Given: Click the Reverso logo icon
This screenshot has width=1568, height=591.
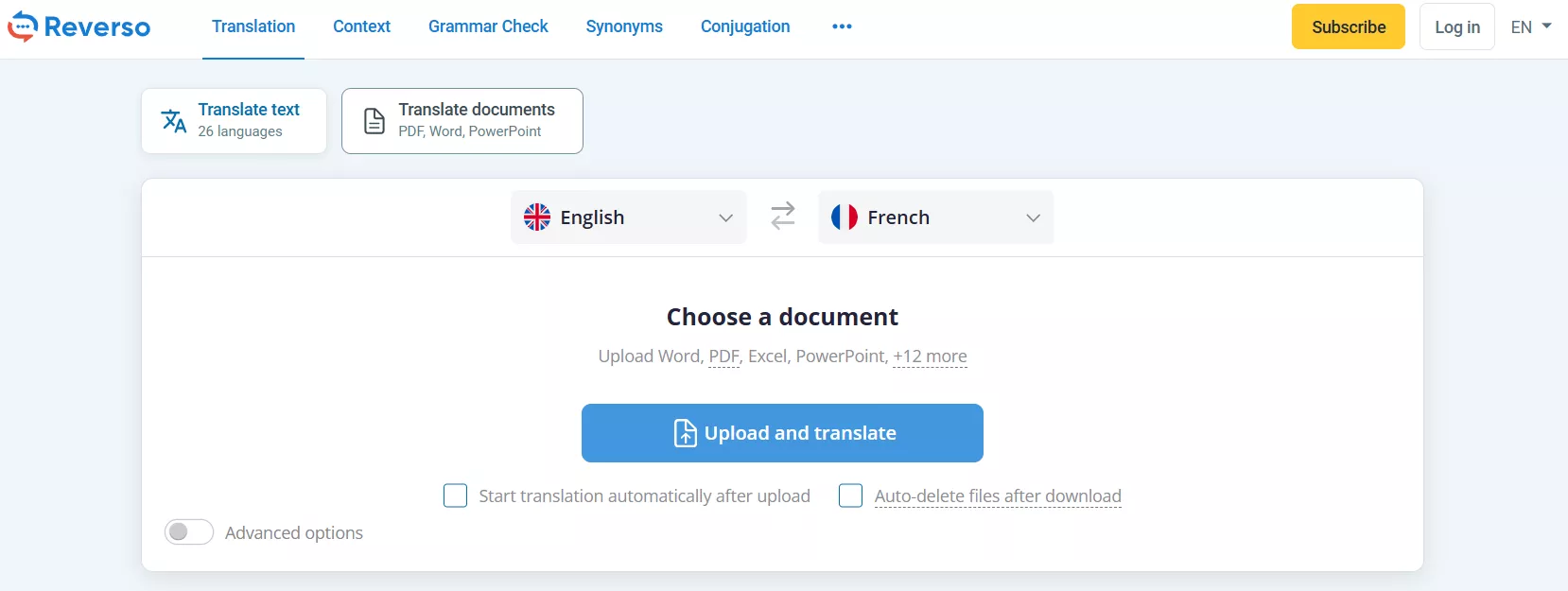Looking at the screenshot, I should (x=23, y=26).
